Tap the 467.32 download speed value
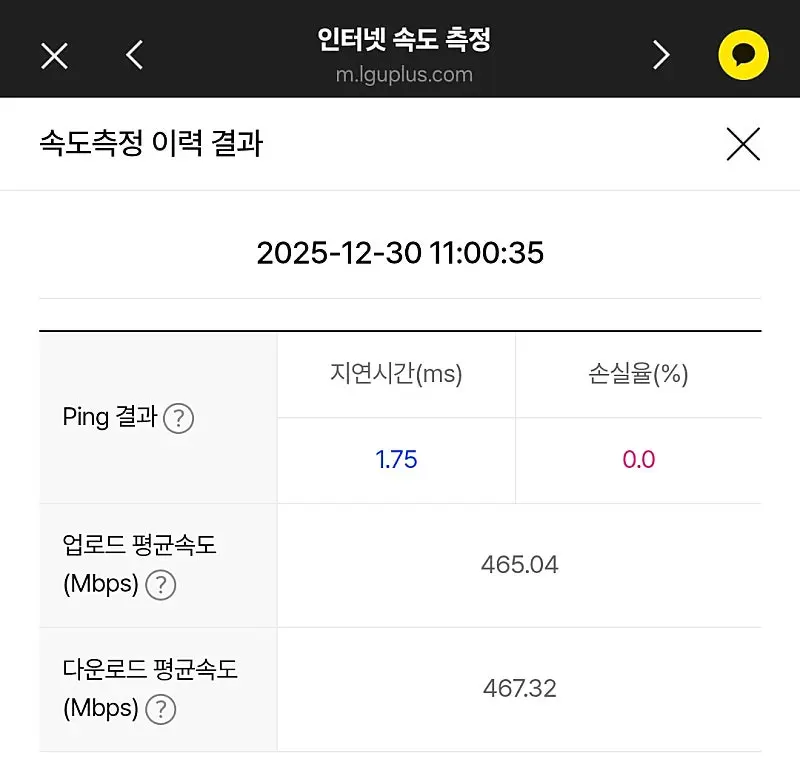This screenshot has height=782, width=800. click(519, 689)
